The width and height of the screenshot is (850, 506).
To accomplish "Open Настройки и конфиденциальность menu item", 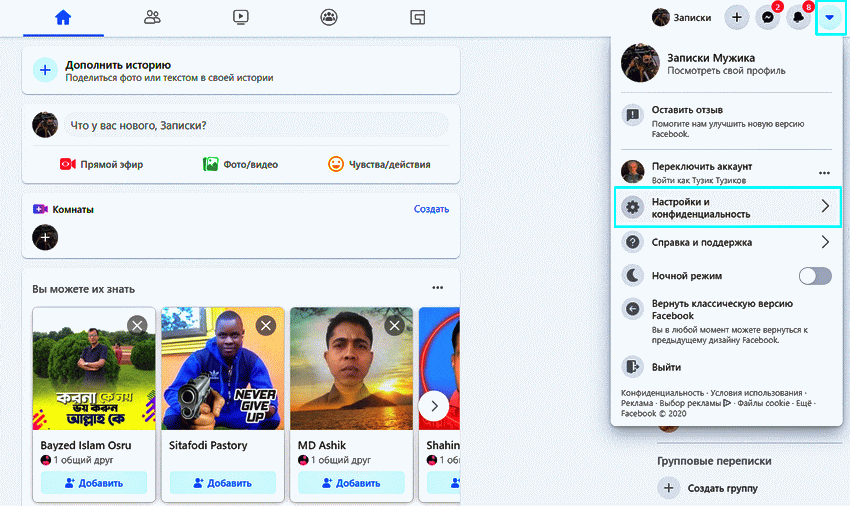I will tap(727, 207).
